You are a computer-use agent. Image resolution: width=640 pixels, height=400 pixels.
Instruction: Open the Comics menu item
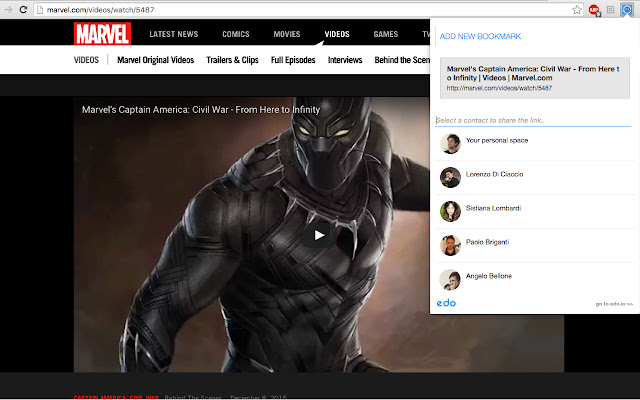(x=236, y=34)
